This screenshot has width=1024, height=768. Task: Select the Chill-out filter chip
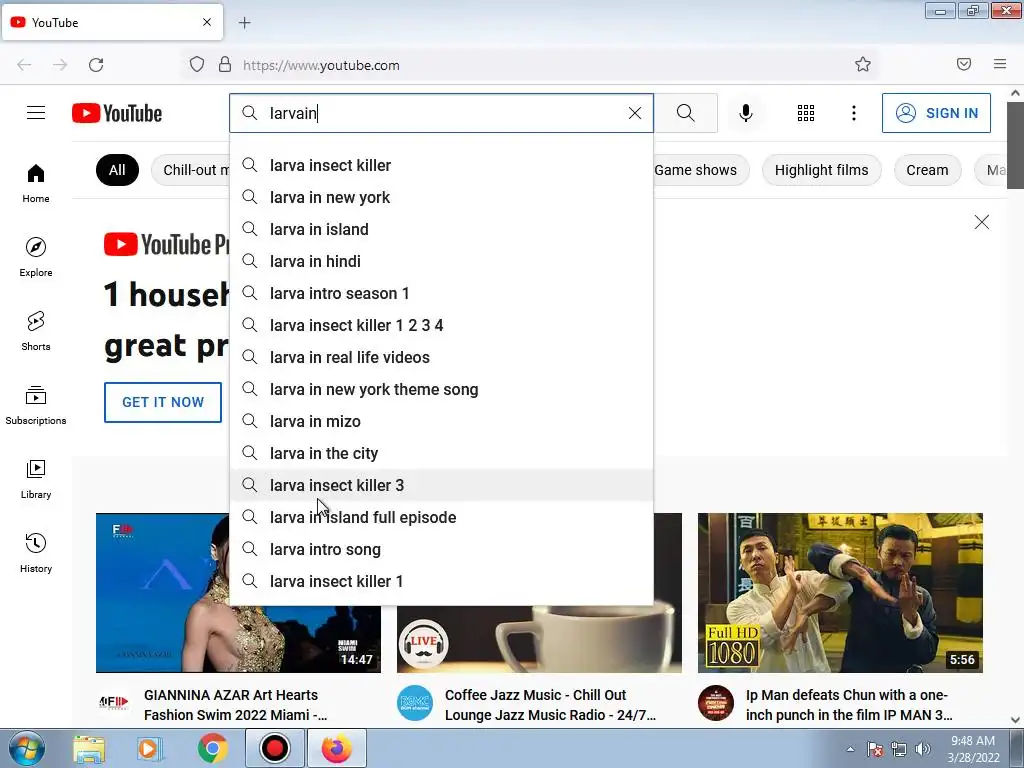[x=191, y=170]
